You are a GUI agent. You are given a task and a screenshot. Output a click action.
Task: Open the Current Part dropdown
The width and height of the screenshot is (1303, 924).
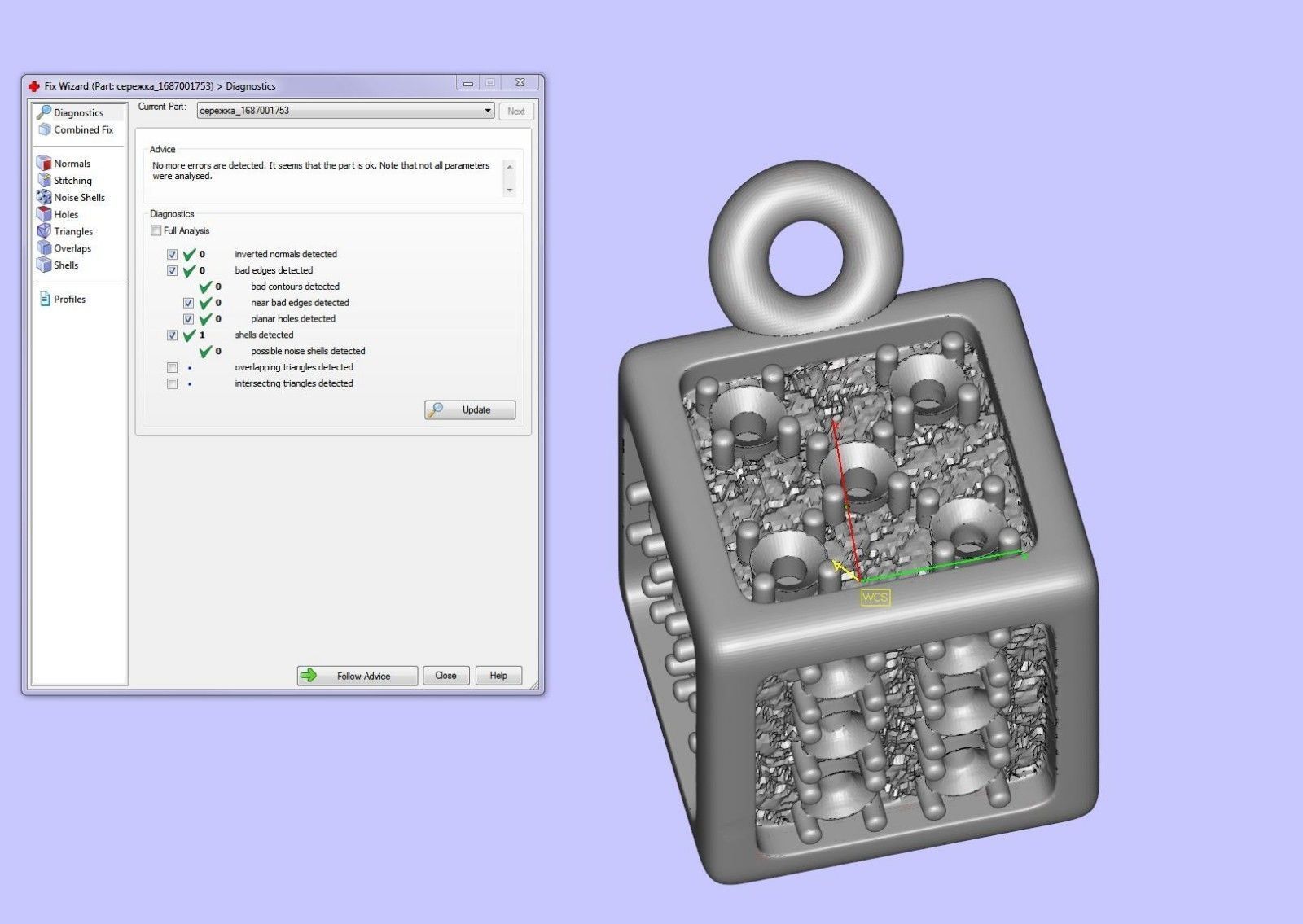click(x=345, y=111)
